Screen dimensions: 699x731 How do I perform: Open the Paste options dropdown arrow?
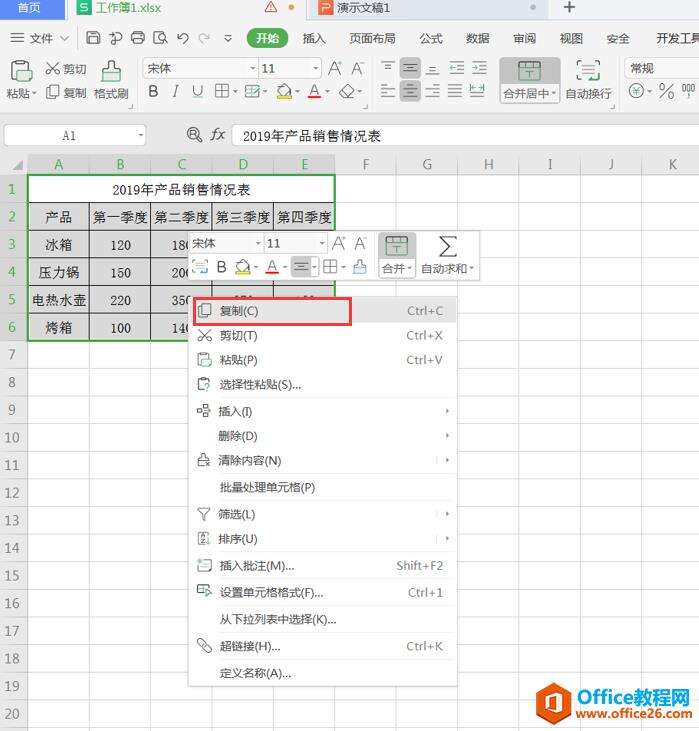click(34, 94)
